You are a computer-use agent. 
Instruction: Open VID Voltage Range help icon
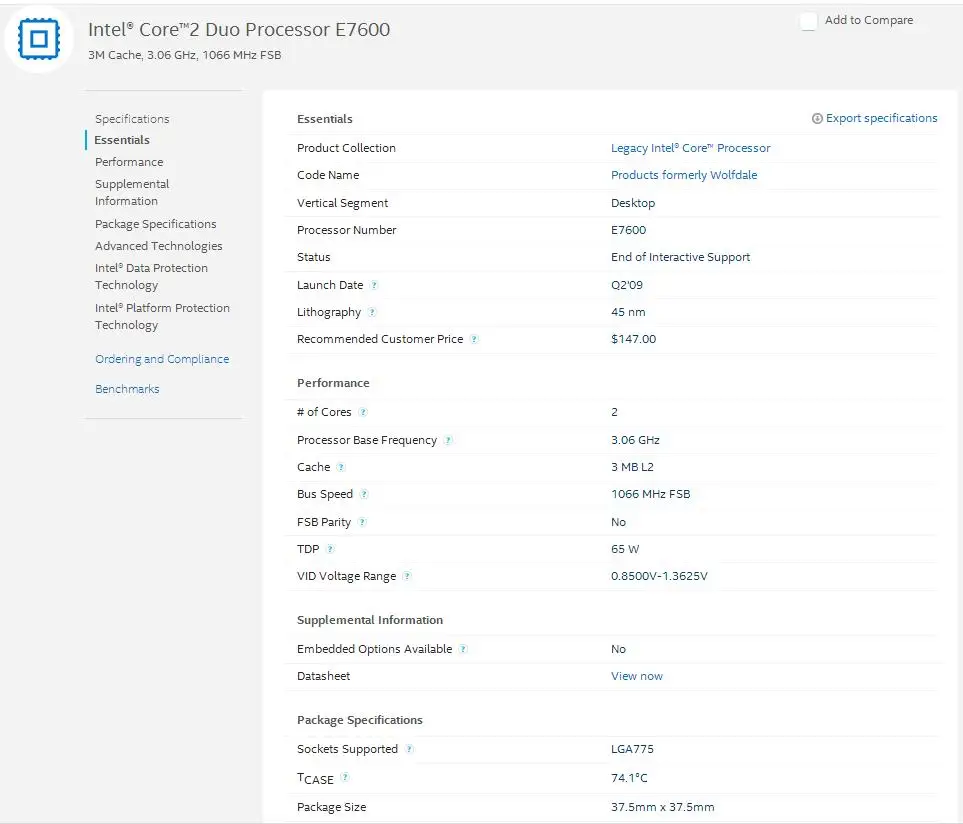pos(407,576)
